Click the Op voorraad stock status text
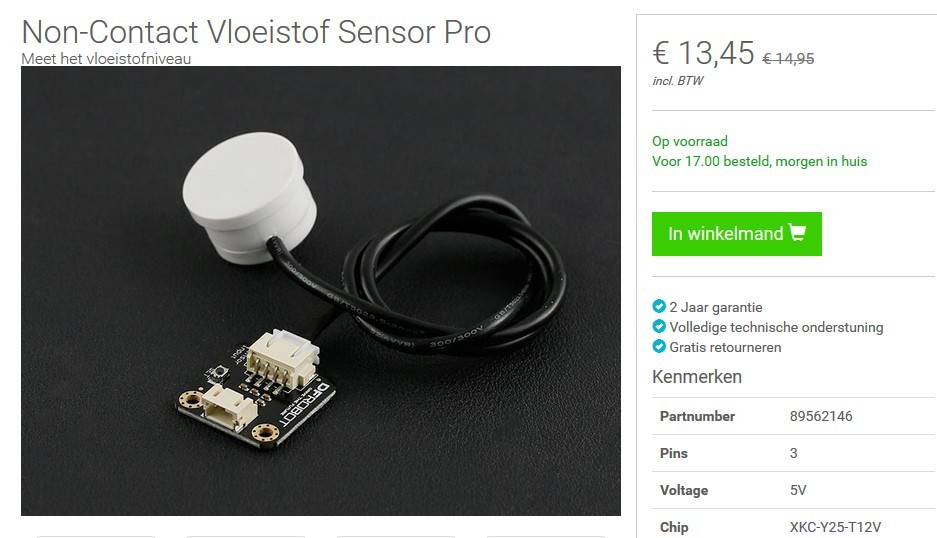The width and height of the screenshot is (937, 538). click(x=690, y=141)
